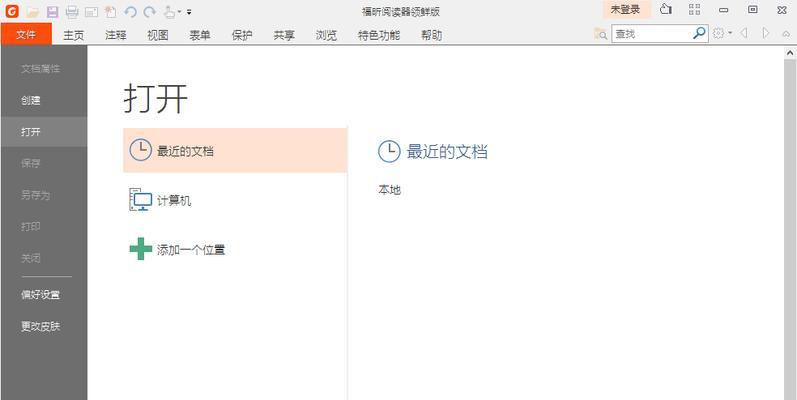Click the create-from-clipboard icon in the toolbar
The image size is (797, 400).
(x=110, y=12)
